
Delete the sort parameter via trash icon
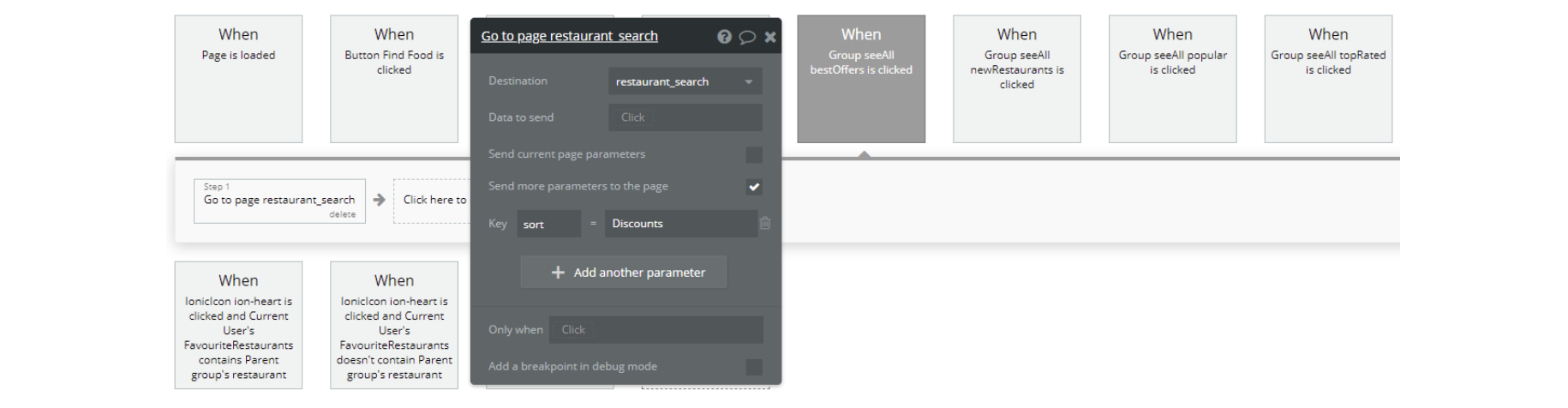coord(765,224)
